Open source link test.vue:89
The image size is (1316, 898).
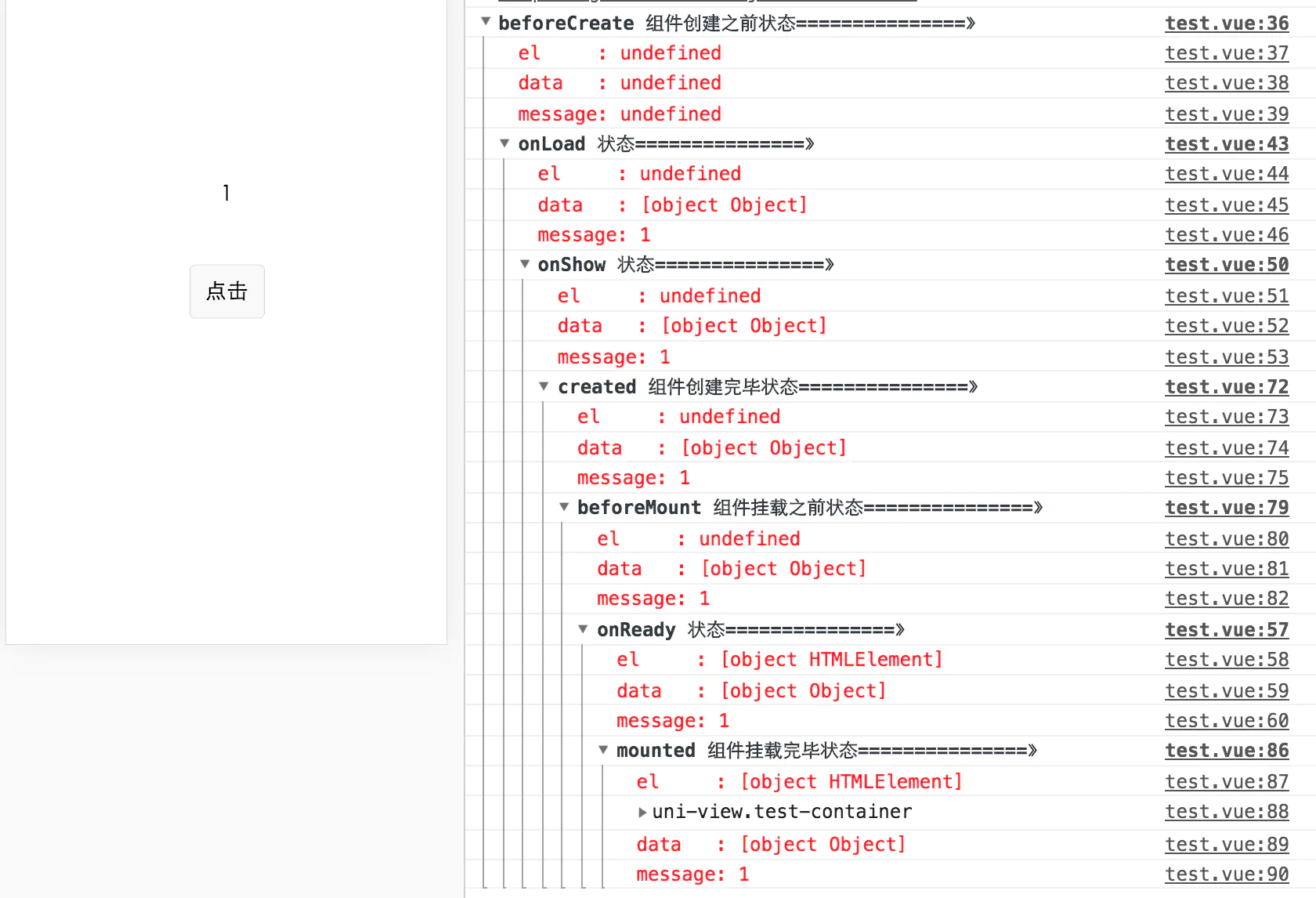1227,845
